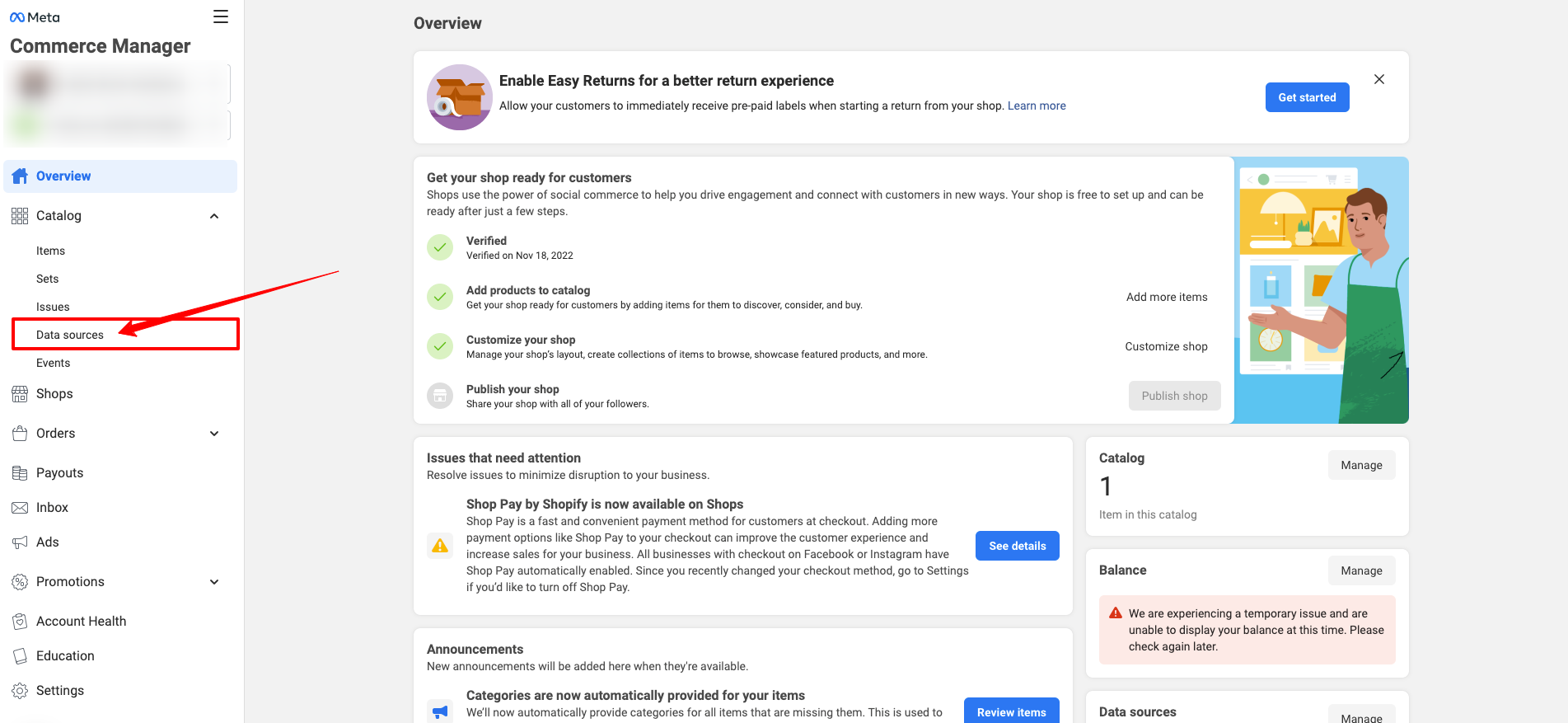Click the Payouts icon in sidebar

pyautogui.click(x=20, y=473)
